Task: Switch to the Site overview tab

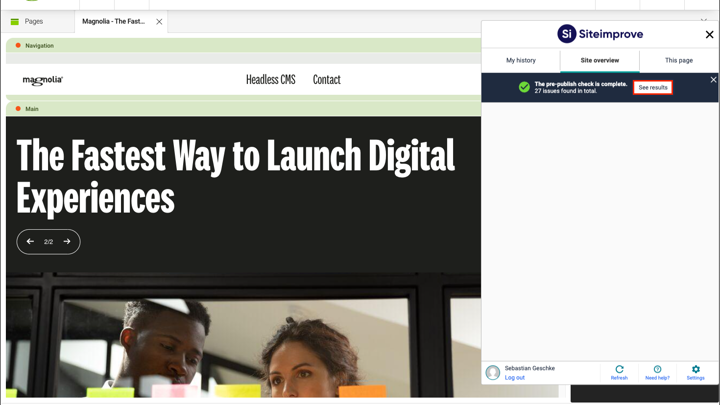Action: coord(599,60)
